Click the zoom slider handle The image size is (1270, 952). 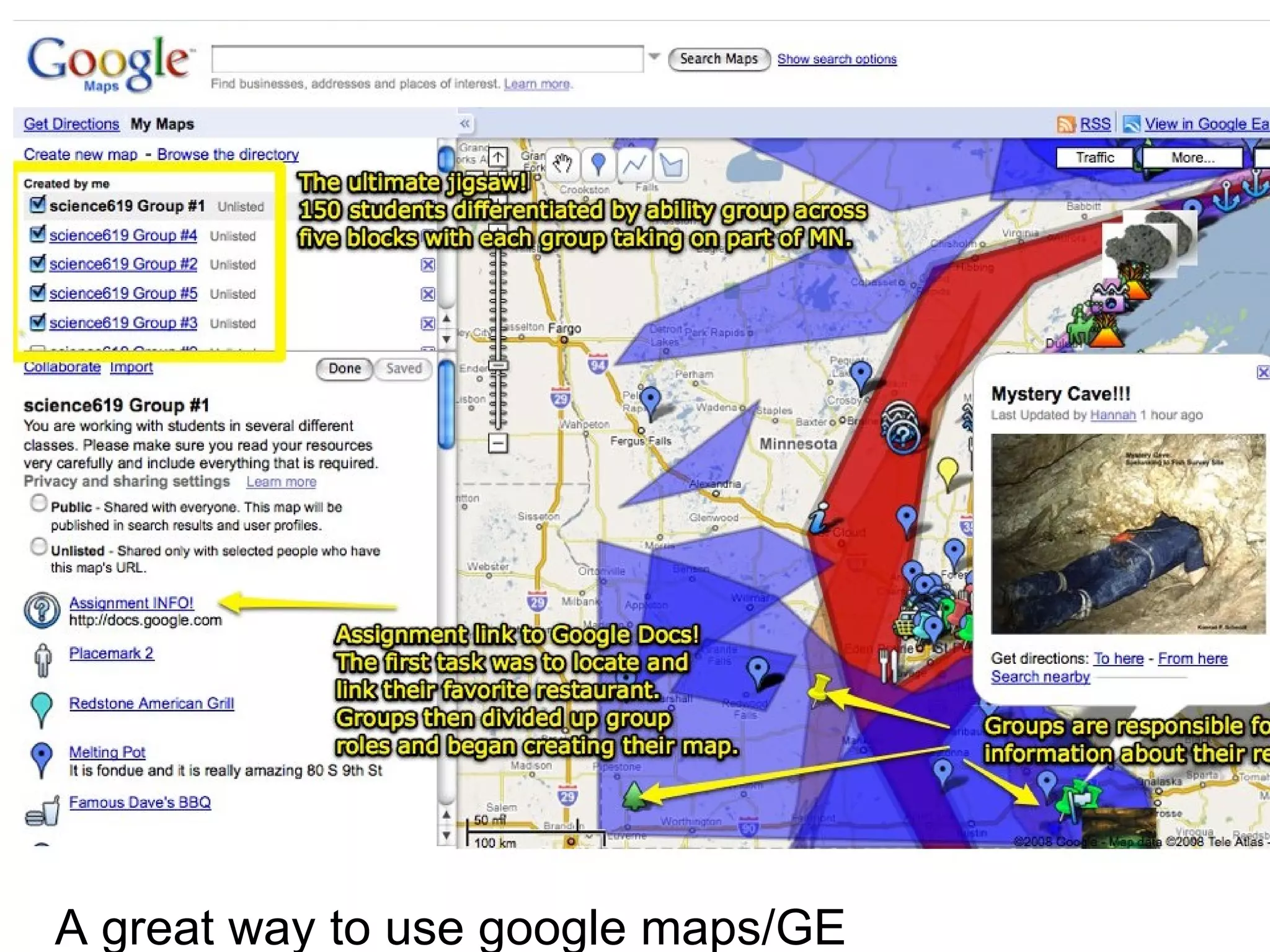click(498, 366)
